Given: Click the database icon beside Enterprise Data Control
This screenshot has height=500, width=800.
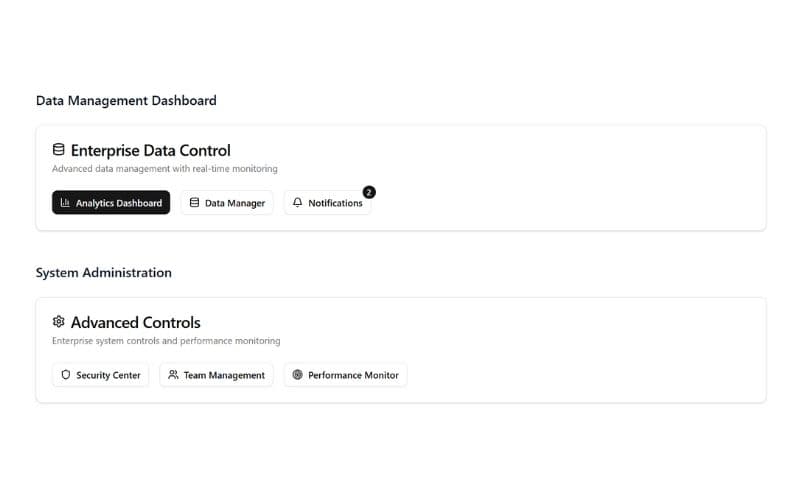Looking at the screenshot, I should click(58, 150).
